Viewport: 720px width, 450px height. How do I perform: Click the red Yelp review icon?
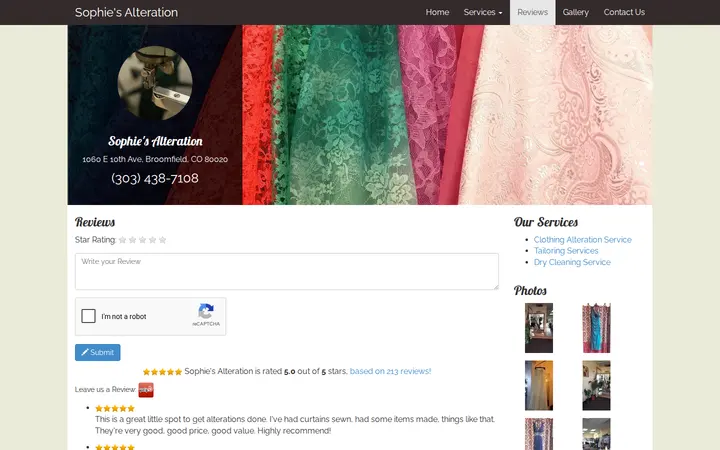coord(146,390)
